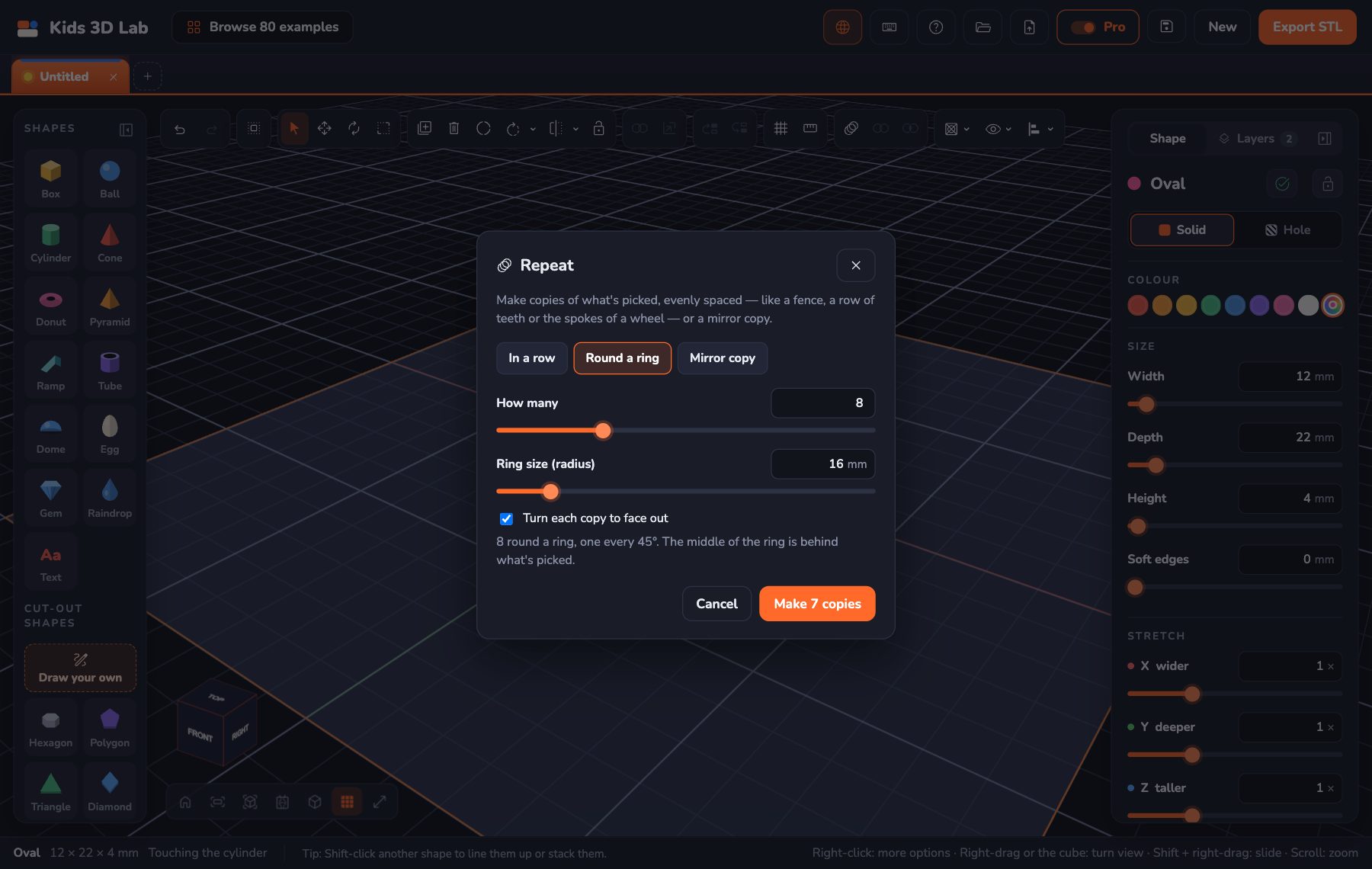Add a Tube shape
The width and height of the screenshot is (1372, 869).
click(110, 370)
